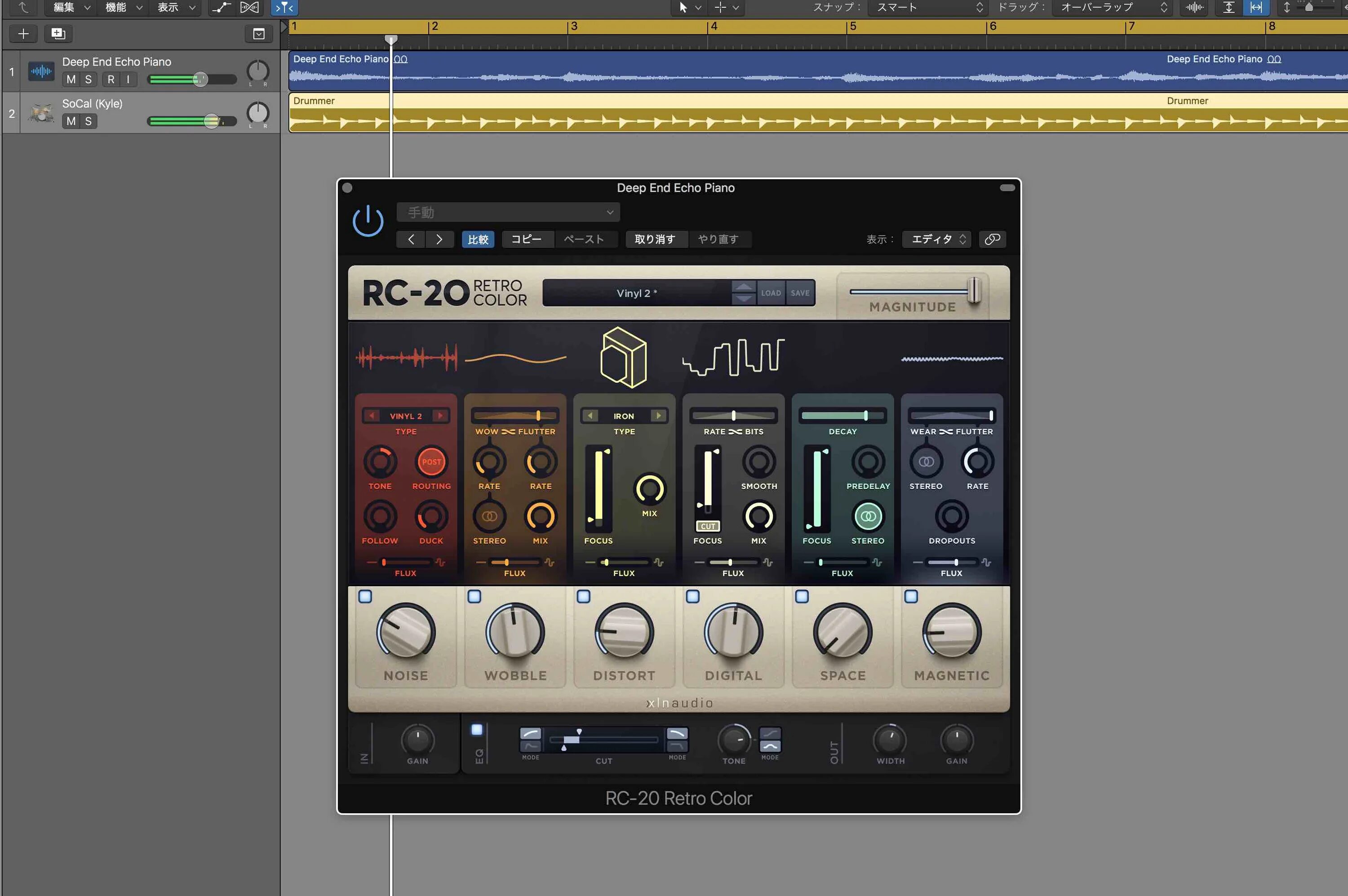The width and height of the screenshot is (1348, 896).
Task: Toggle the WOBBLE module enable checkbox
Action: (x=474, y=597)
